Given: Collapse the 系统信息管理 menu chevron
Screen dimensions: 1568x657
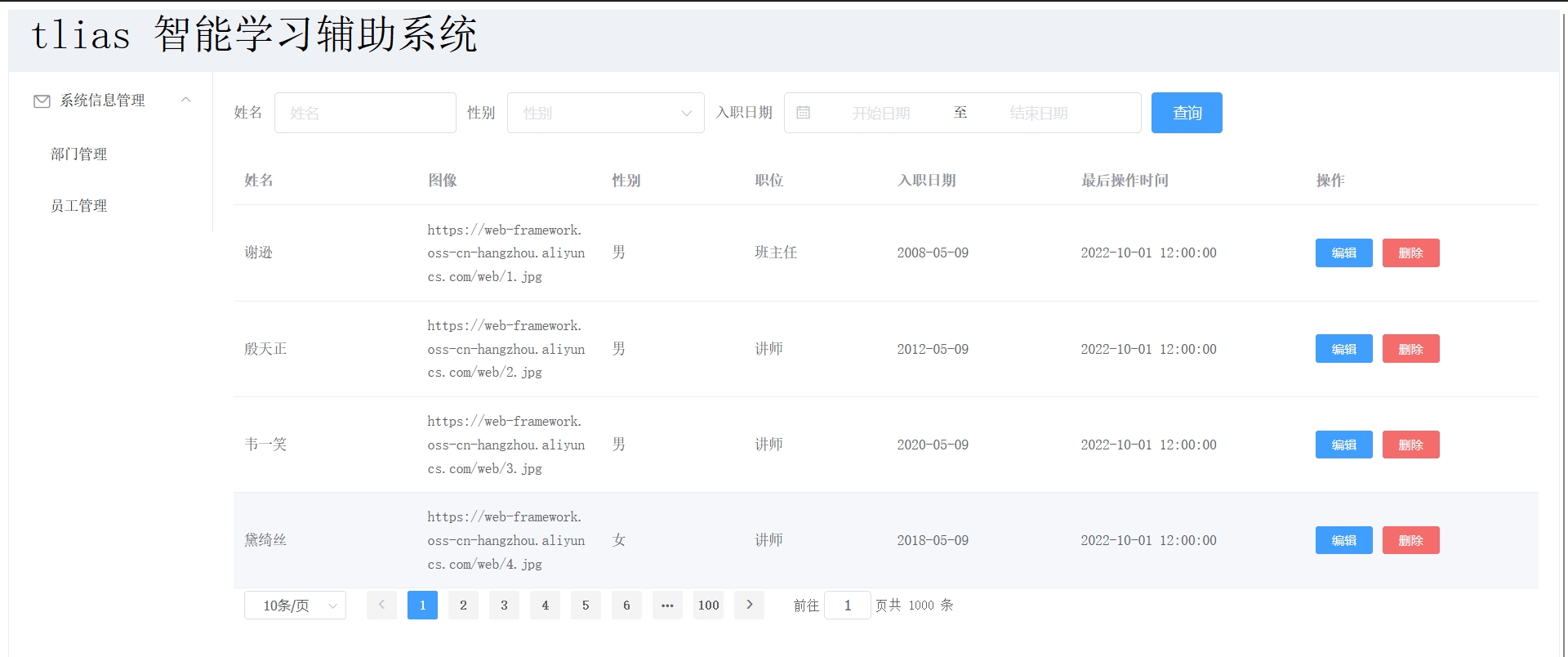Looking at the screenshot, I should click(x=186, y=100).
